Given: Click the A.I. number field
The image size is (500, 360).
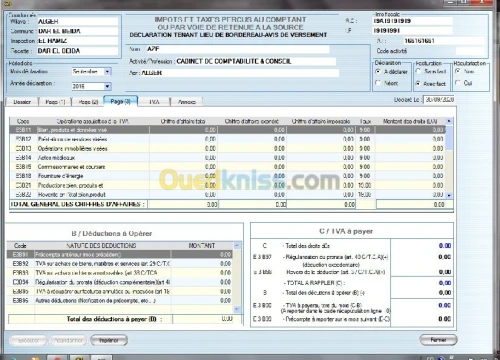Looking at the screenshot, I should [443, 41].
